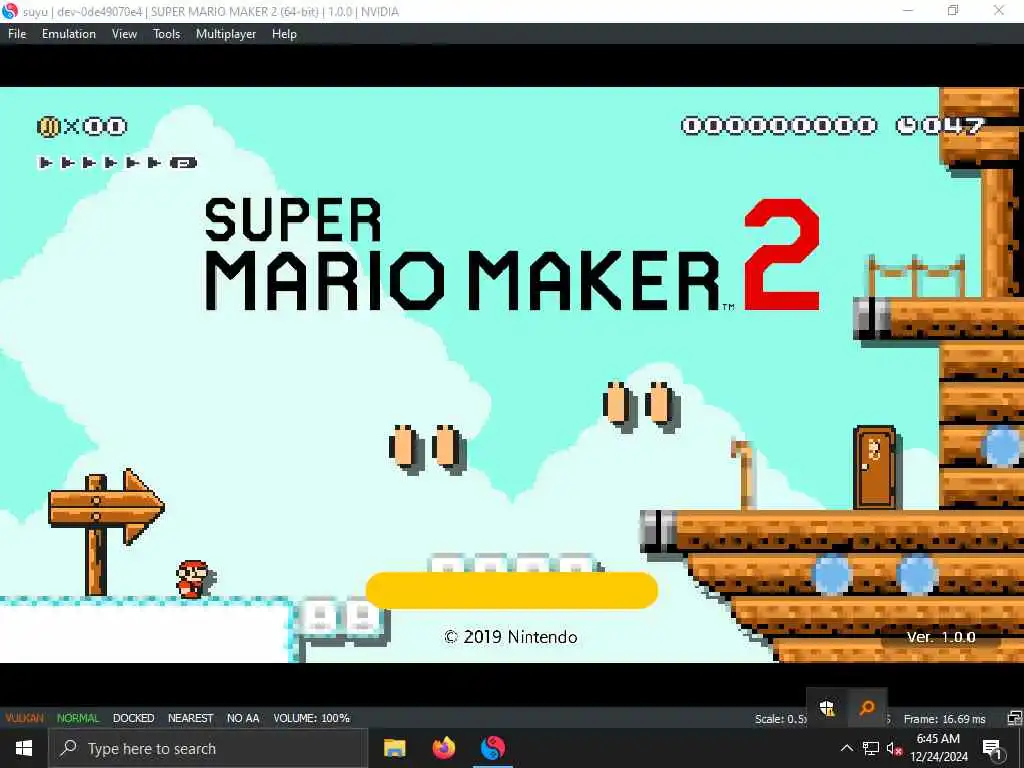
Task: Click the muted speaker tray icon
Action: (x=894, y=748)
